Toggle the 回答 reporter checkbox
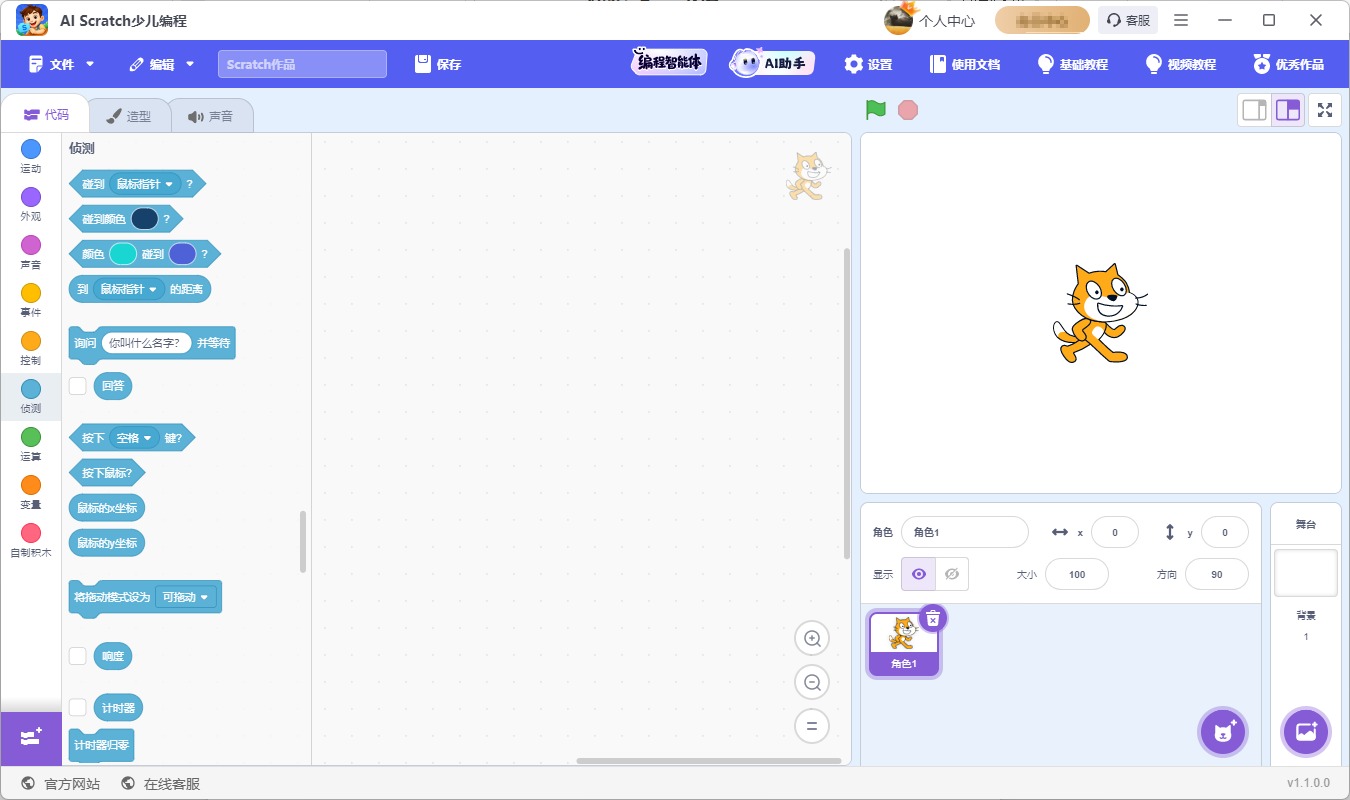This screenshot has width=1350, height=800. point(77,385)
